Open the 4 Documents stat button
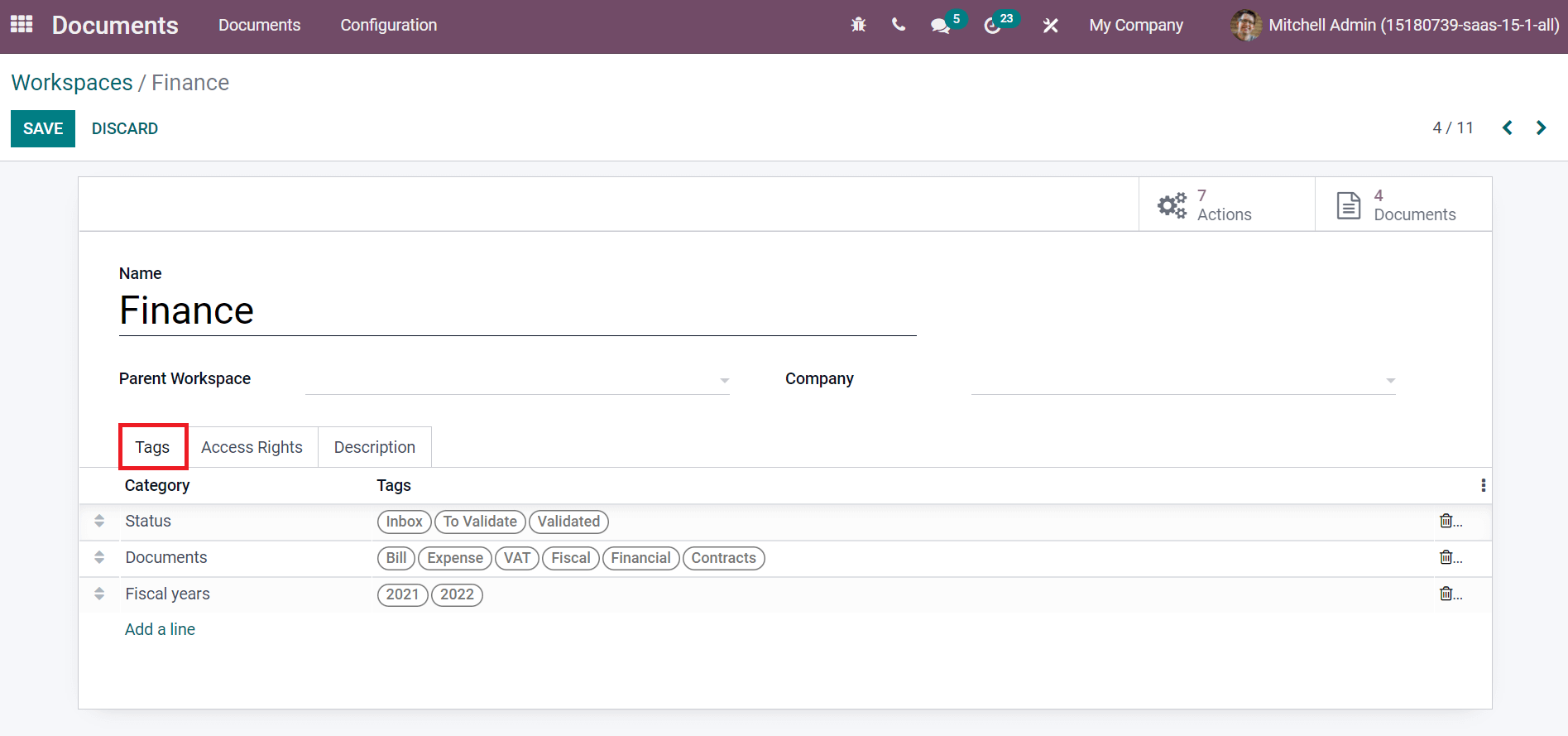 pos(1403,204)
